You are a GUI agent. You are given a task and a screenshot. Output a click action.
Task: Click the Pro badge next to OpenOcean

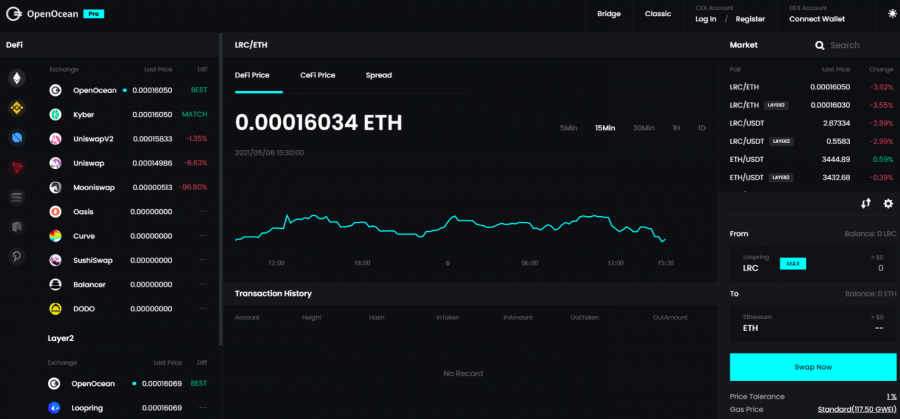click(x=94, y=14)
